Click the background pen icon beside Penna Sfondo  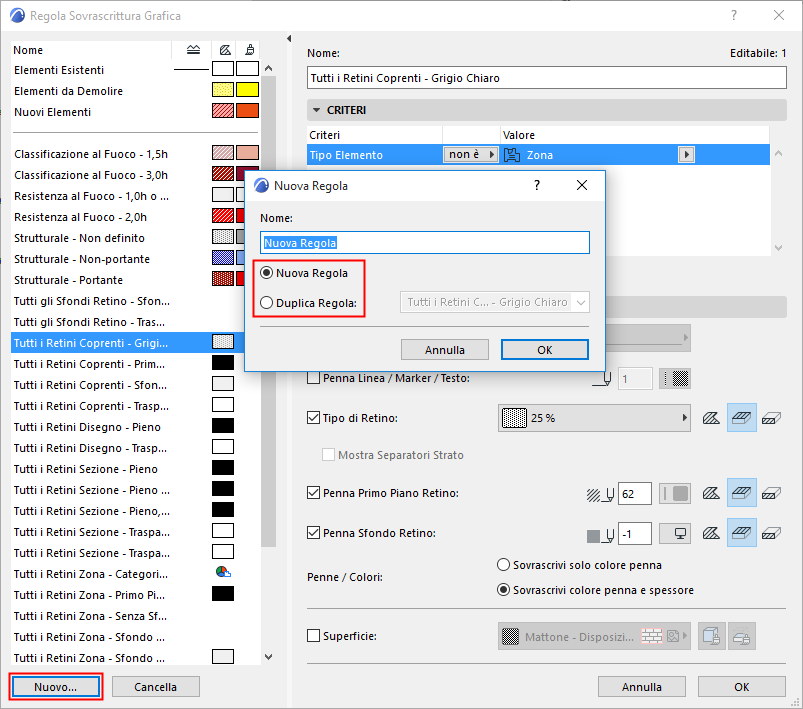(x=600, y=535)
